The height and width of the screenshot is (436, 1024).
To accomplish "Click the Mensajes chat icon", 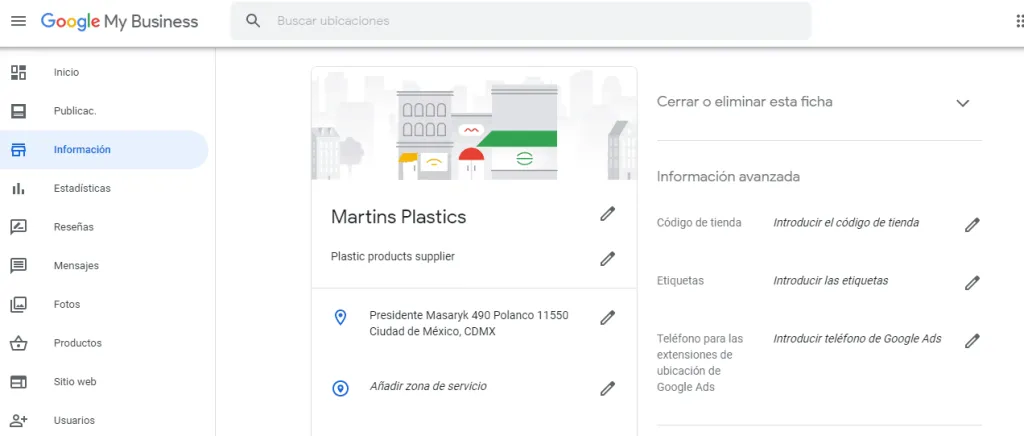I will coord(18,266).
